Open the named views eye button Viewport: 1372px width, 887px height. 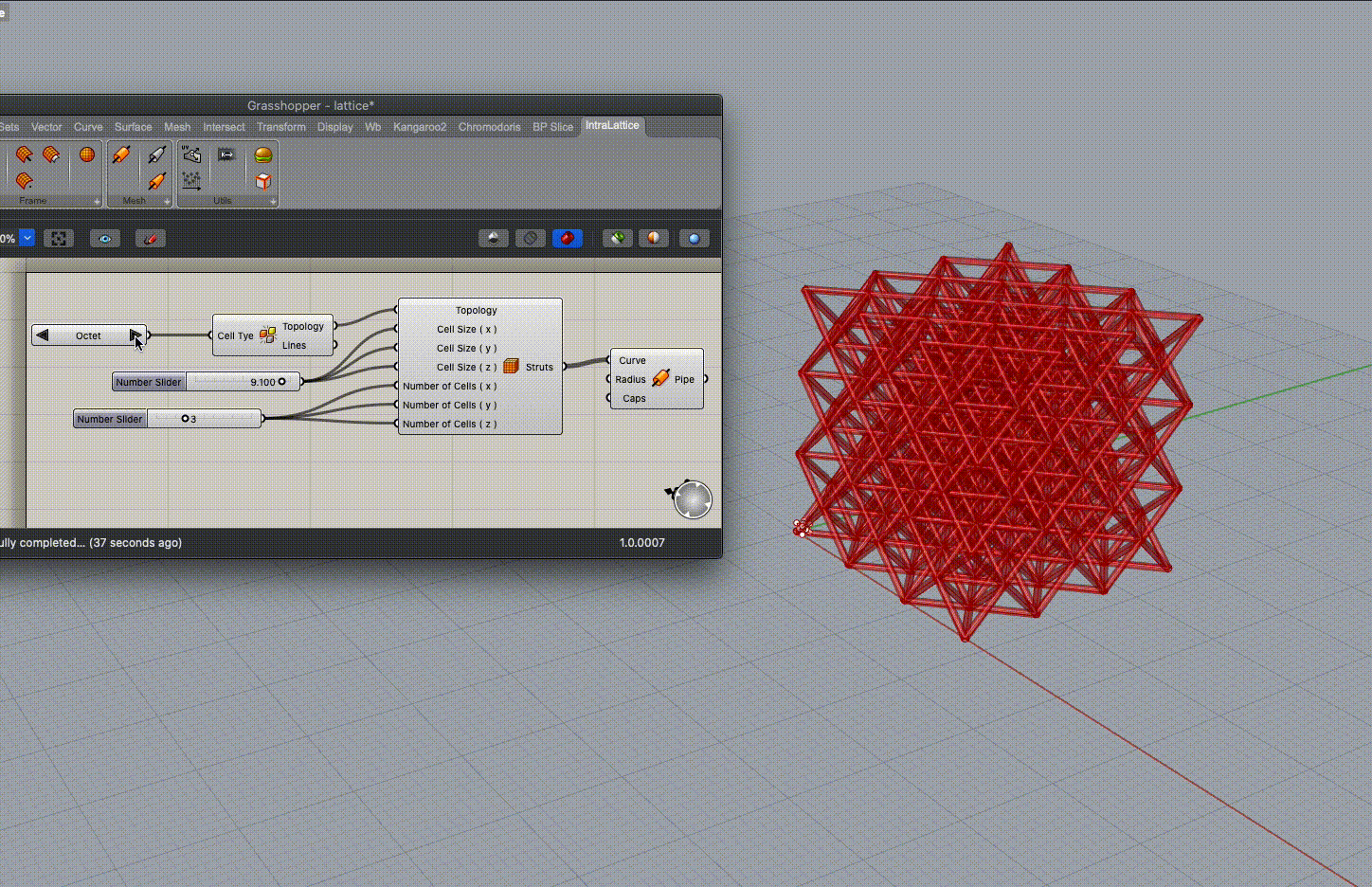click(x=105, y=239)
